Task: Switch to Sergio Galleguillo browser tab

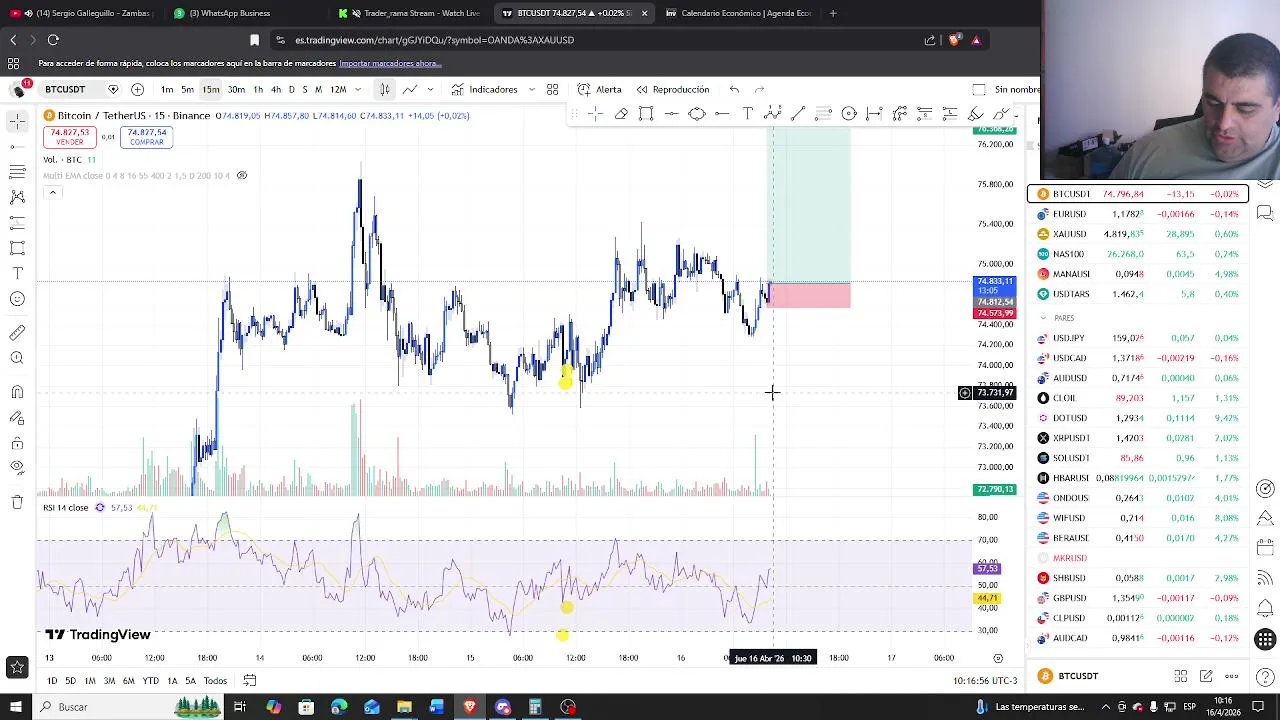Action: [85, 13]
